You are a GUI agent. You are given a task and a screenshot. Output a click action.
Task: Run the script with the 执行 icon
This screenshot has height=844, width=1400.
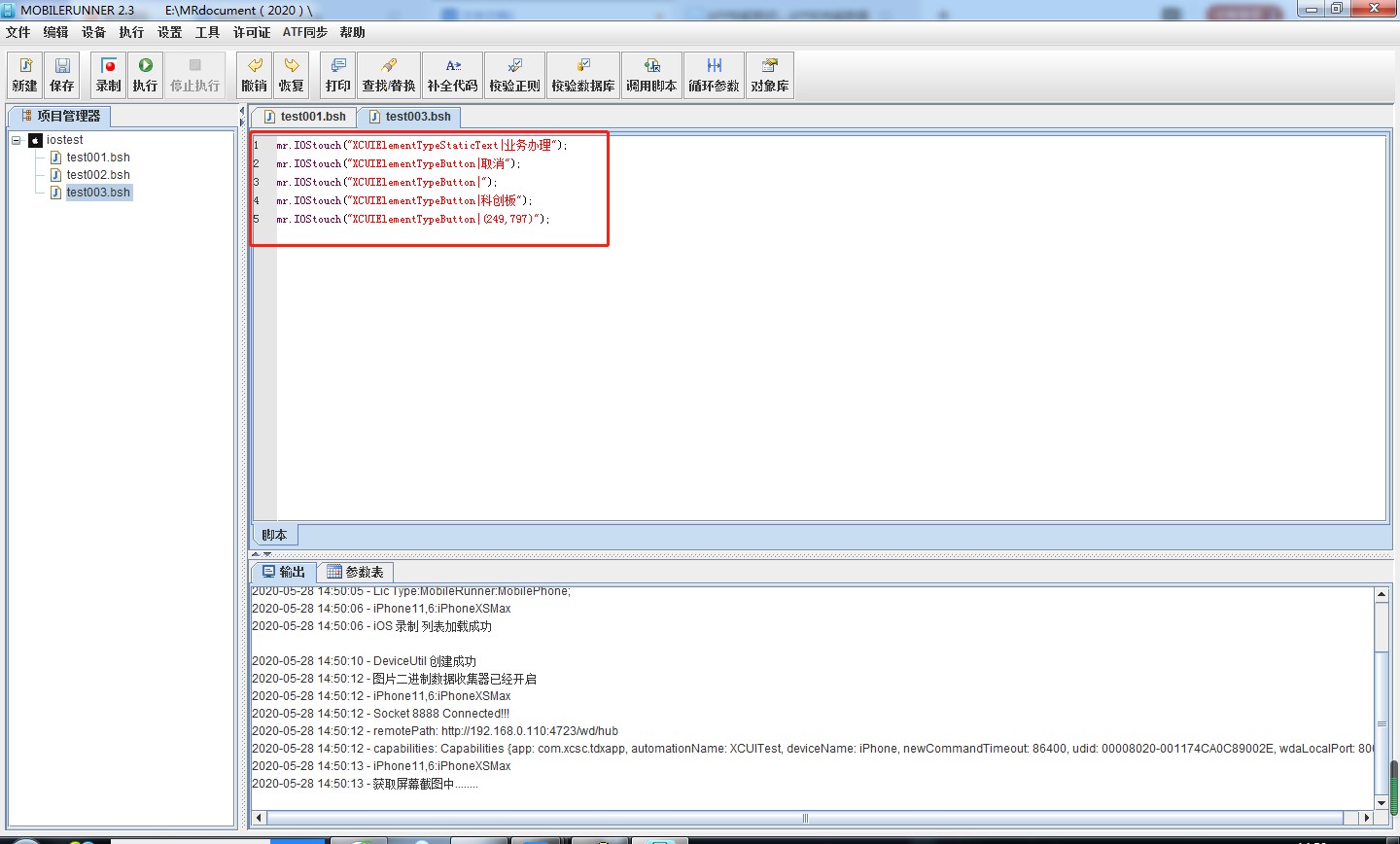[145, 75]
